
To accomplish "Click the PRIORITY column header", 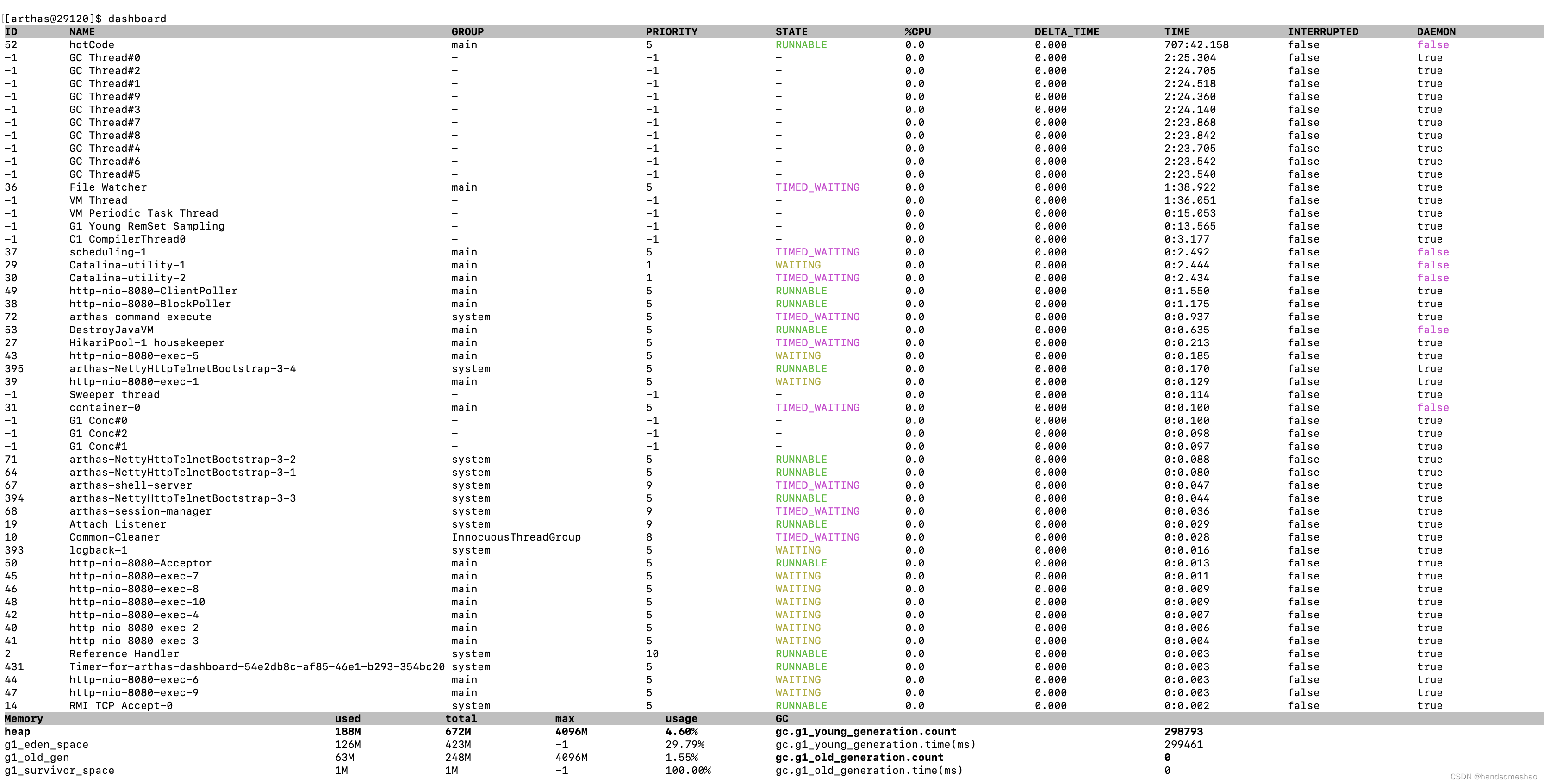I will click(671, 32).
